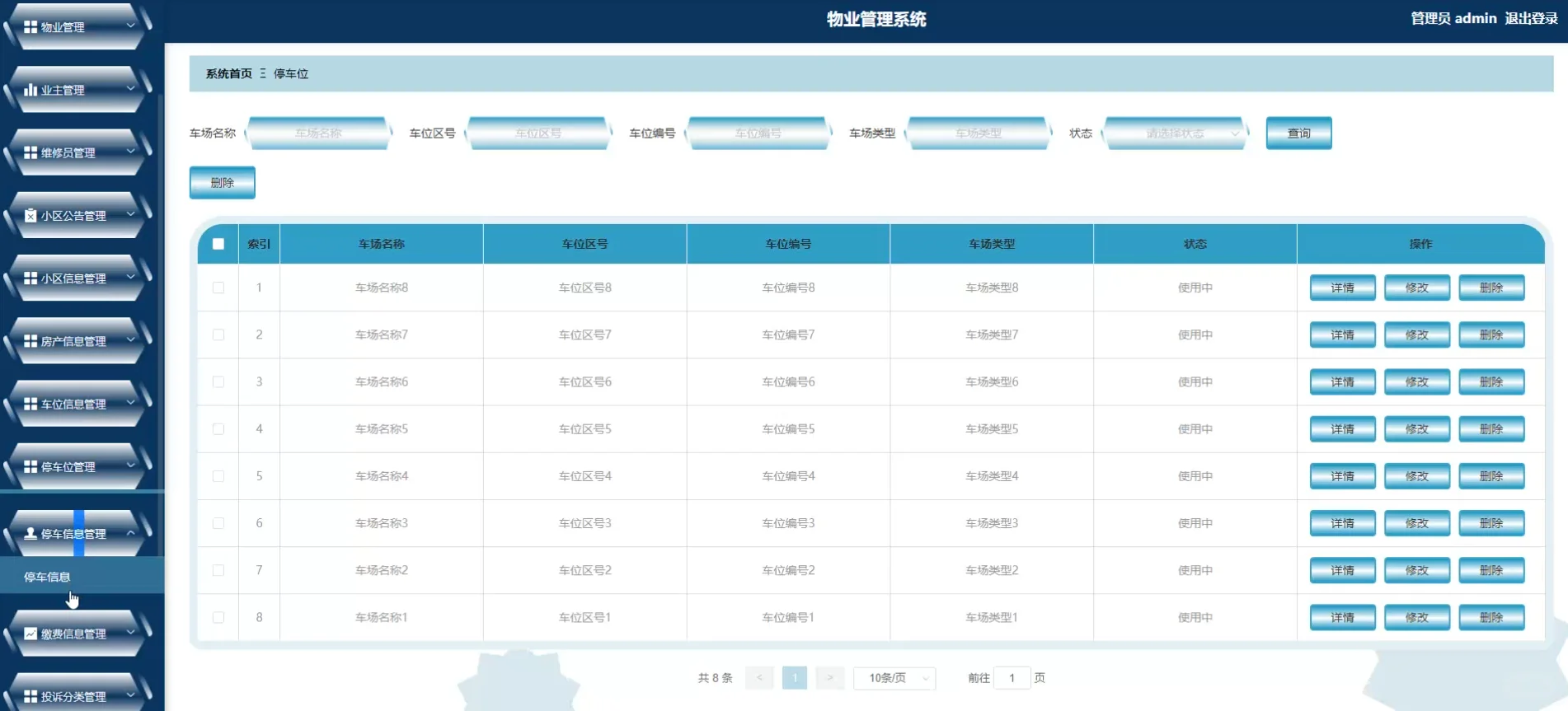Click 修改 for row 车场名称1
1568x711 pixels.
coord(1416,617)
